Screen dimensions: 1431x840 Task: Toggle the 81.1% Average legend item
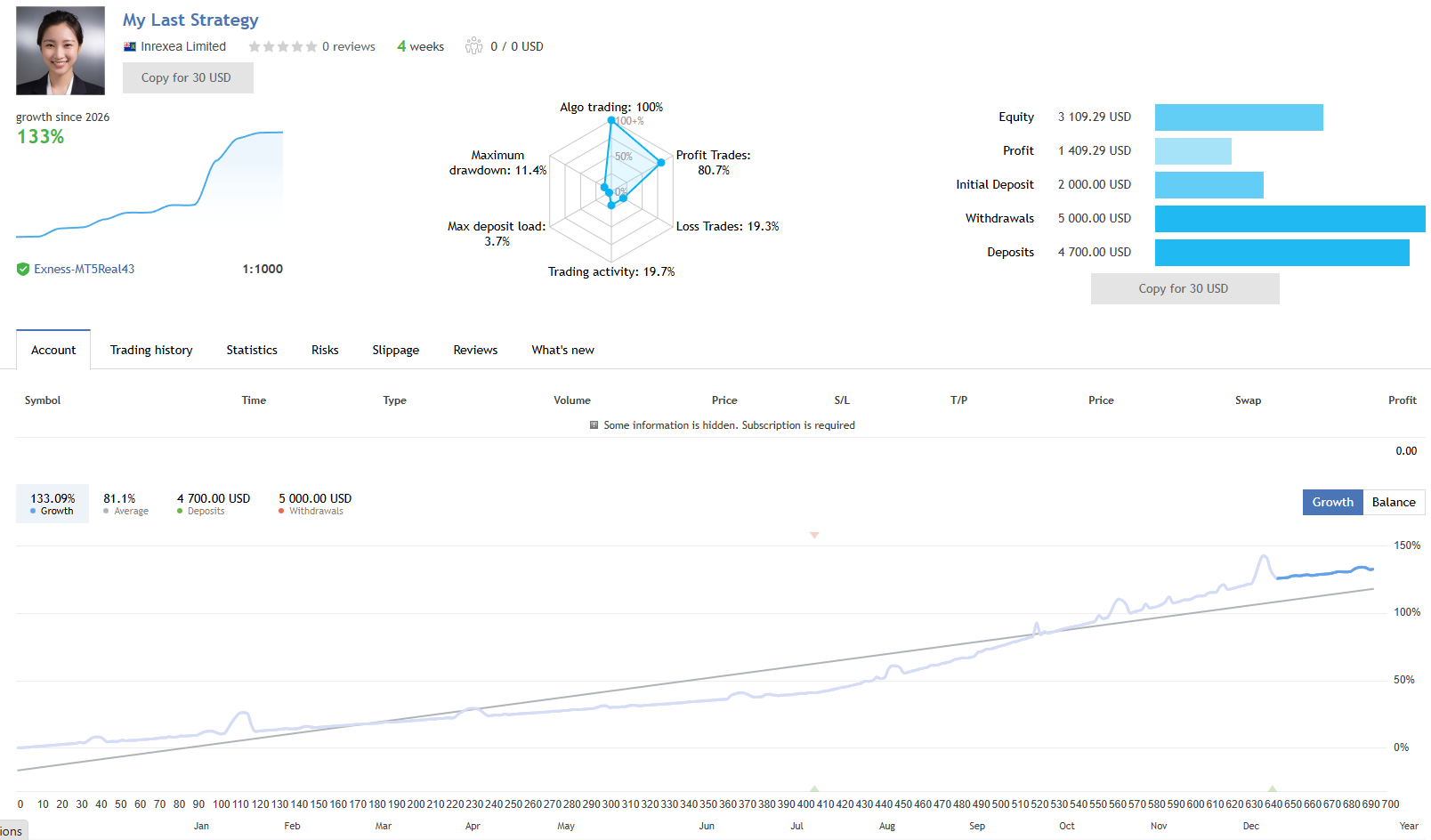[x=125, y=504]
